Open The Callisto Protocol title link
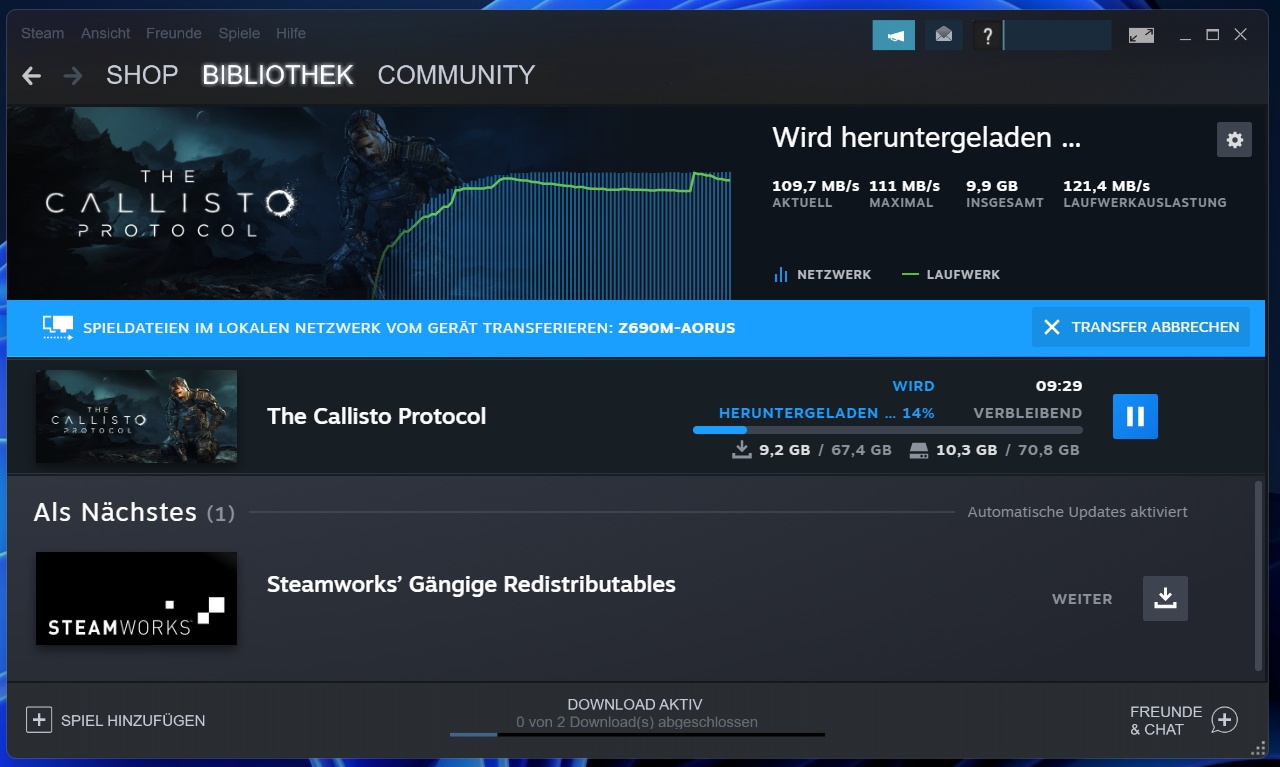The height and width of the screenshot is (767, 1280). [x=376, y=416]
